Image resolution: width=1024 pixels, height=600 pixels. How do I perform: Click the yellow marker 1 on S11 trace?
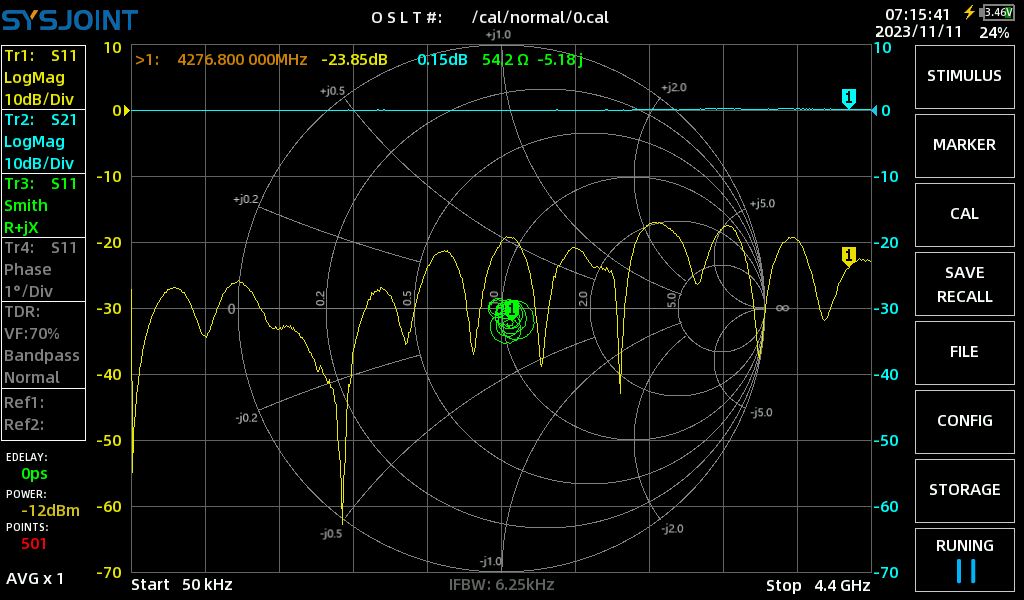(848, 256)
